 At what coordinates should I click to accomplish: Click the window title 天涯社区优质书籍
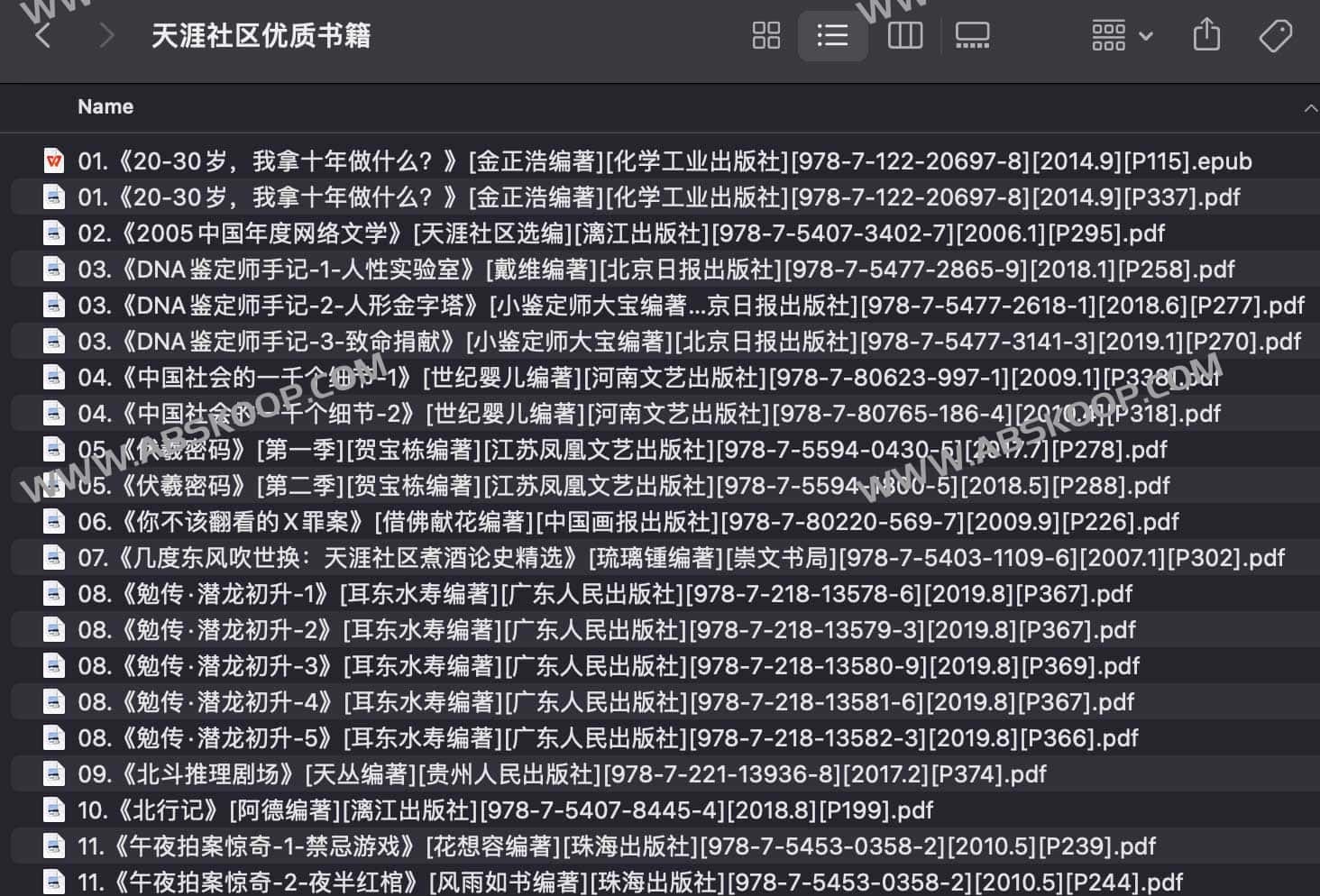tap(261, 35)
